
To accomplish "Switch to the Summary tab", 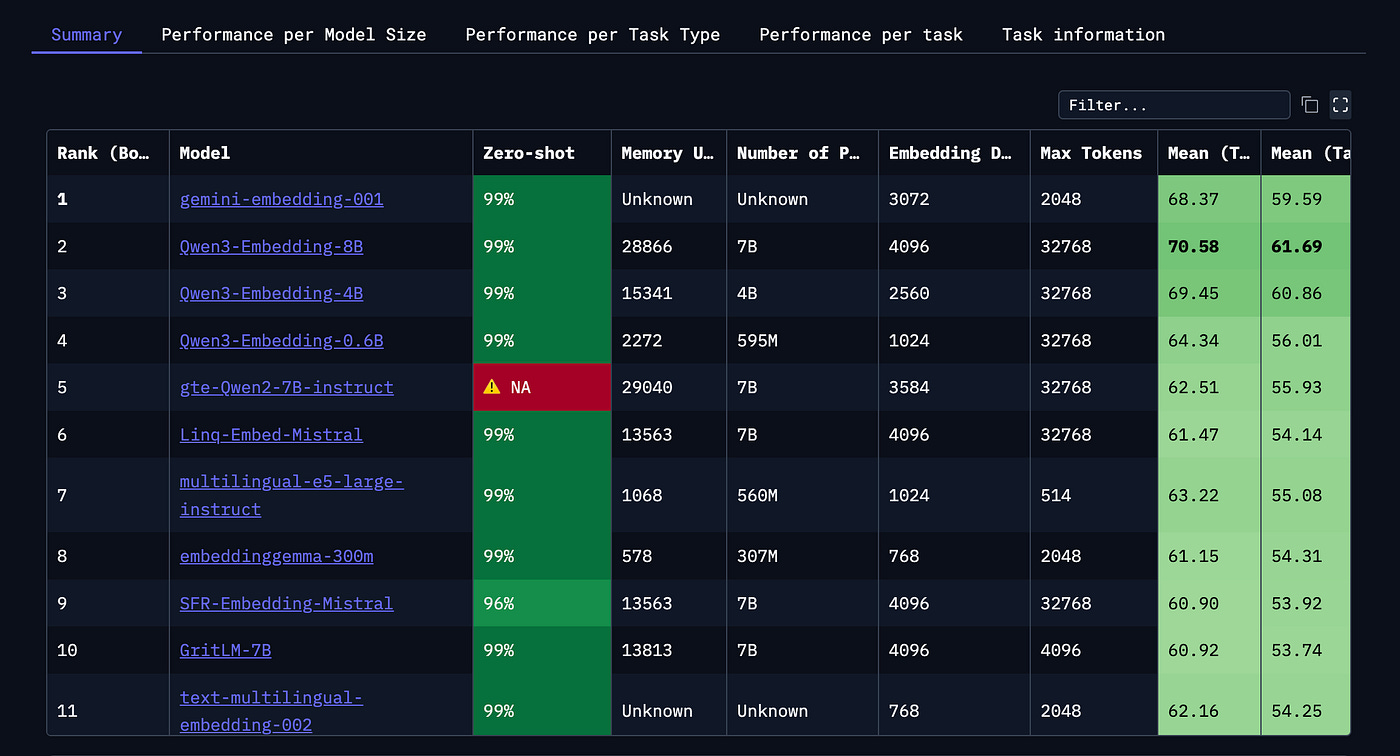I will click(86, 34).
